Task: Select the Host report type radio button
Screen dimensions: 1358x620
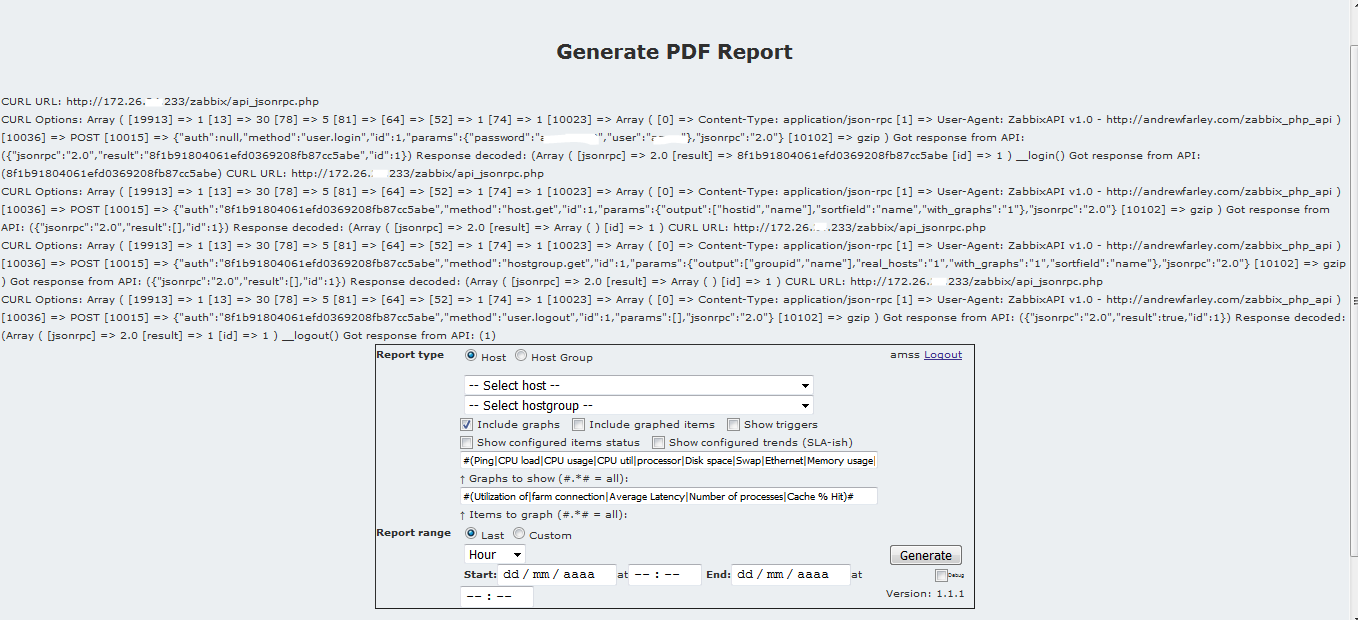Action: point(471,356)
